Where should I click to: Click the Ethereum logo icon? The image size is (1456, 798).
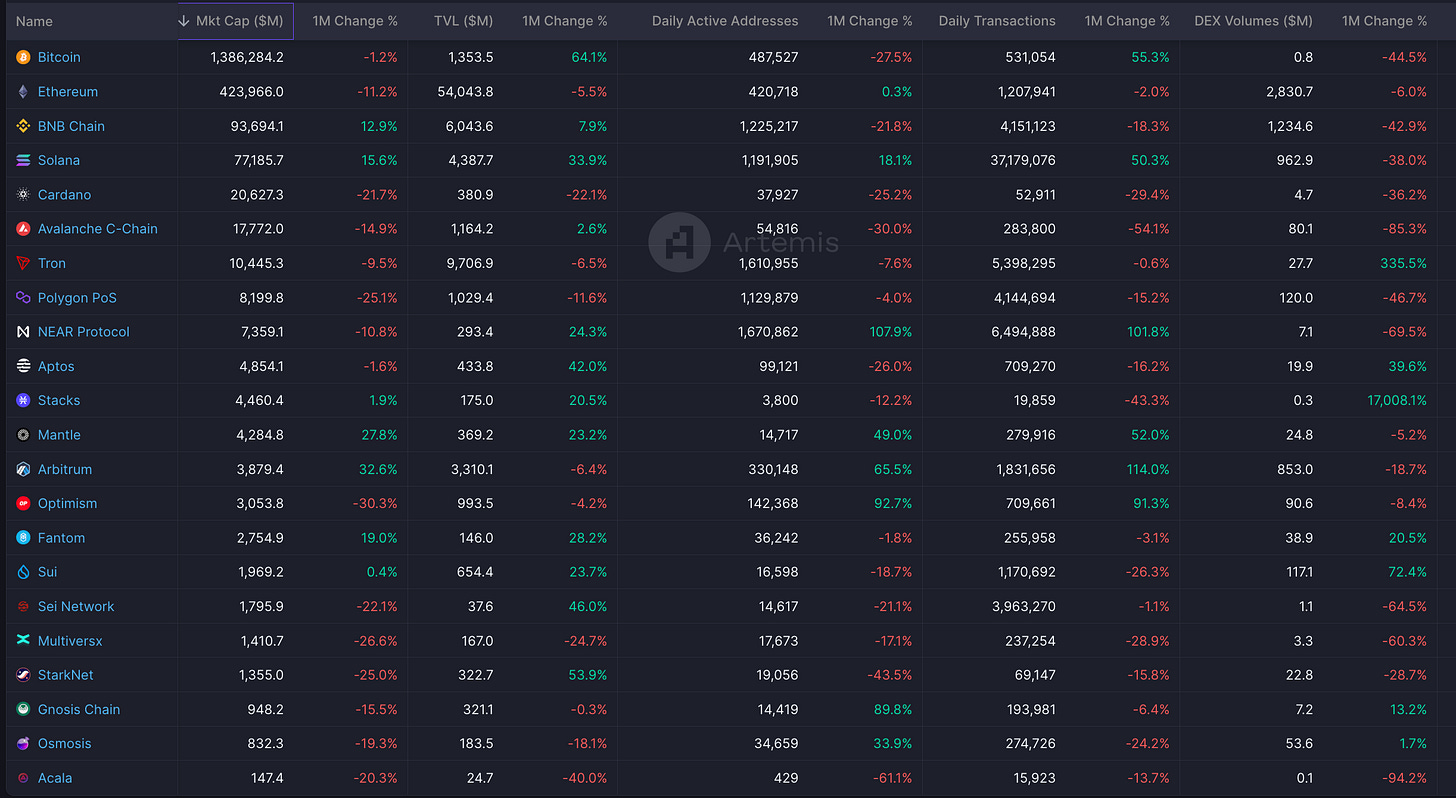click(x=23, y=92)
